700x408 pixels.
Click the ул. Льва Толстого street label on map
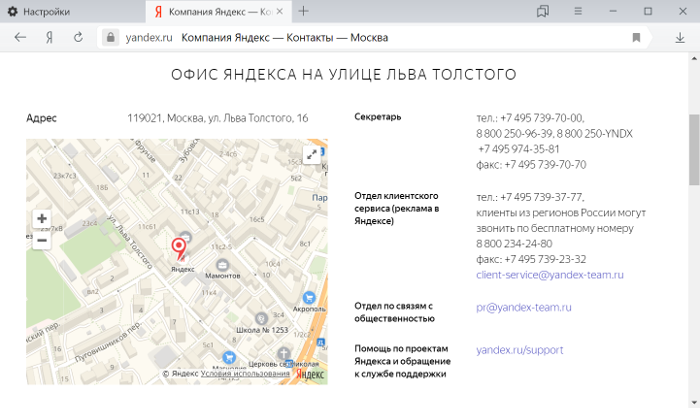click(129, 241)
